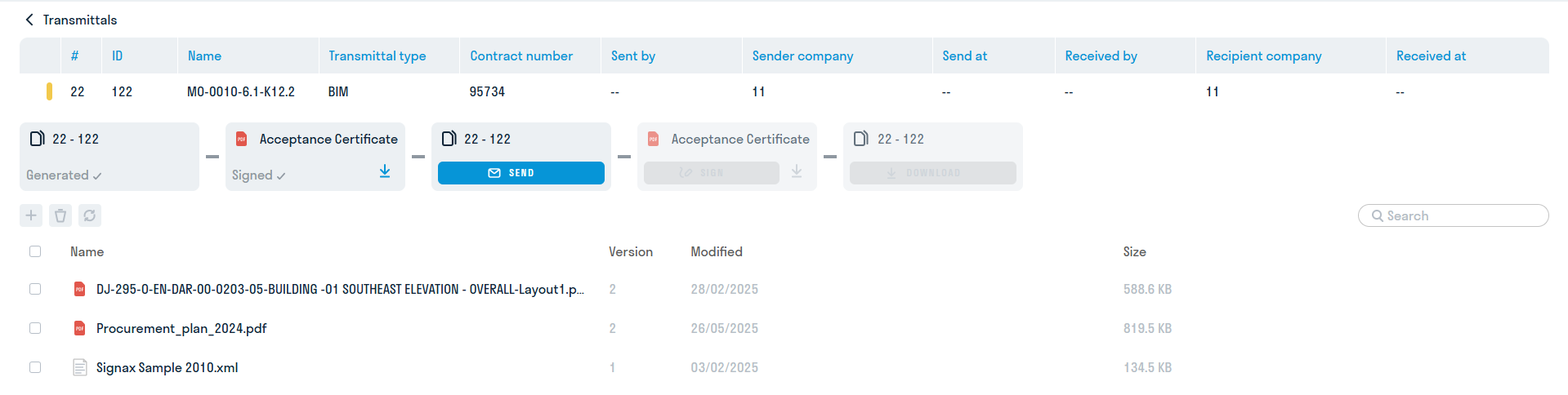Image resolution: width=1568 pixels, height=395 pixels.
Task: Sort by the Contract number column header
Action: pyautogui.click(x=521, y=55)
